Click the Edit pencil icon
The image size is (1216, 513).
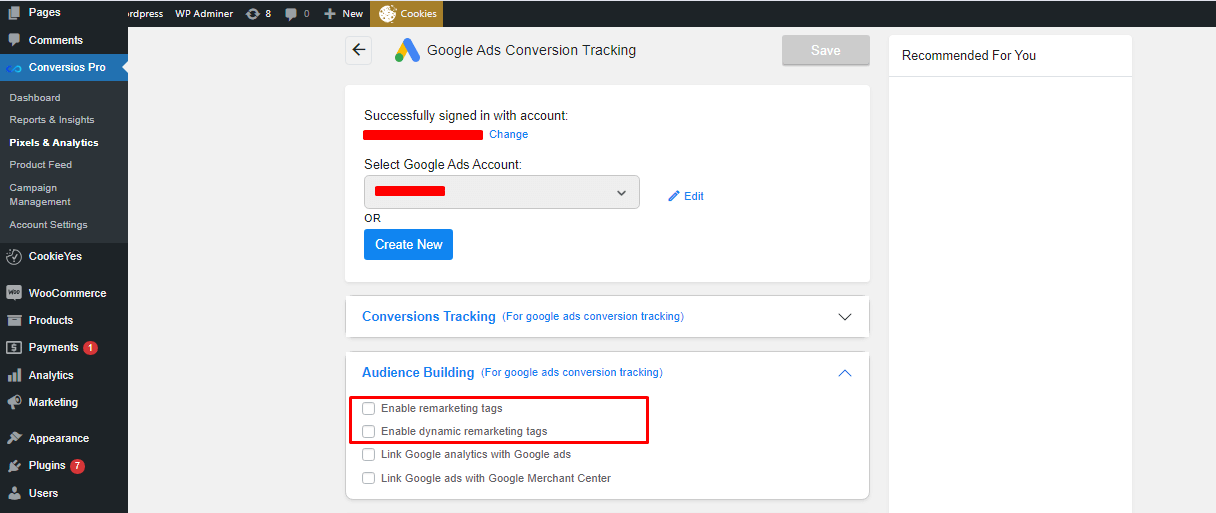pos(674,196)
